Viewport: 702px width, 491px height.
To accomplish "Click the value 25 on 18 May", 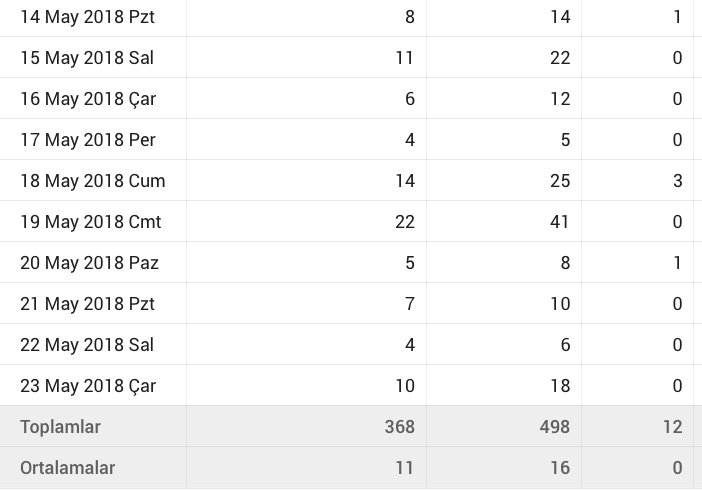I will [x=560, y=181].
